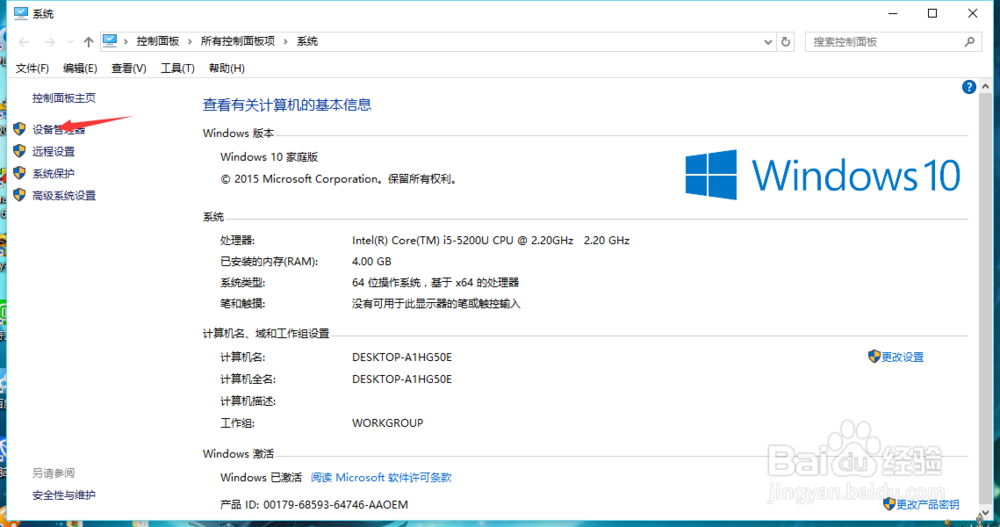Screen dimensions: 1000x527
Task: Click 控制面板 in the breadcrumb
Action: [158, 41]
